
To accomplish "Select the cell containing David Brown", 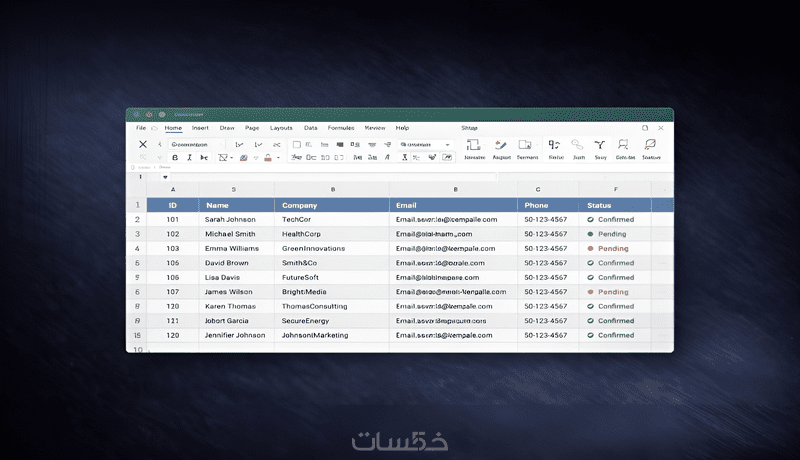I will point(237,263).
